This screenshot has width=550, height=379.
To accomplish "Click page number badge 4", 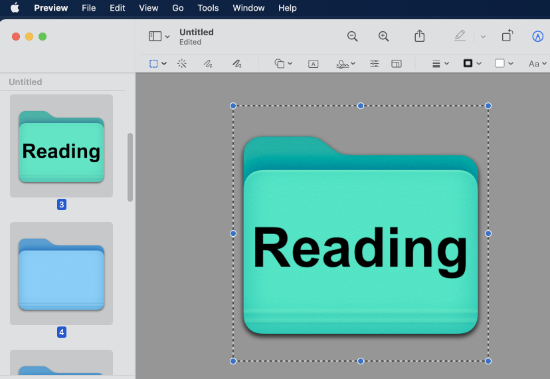I will [62, 332].
